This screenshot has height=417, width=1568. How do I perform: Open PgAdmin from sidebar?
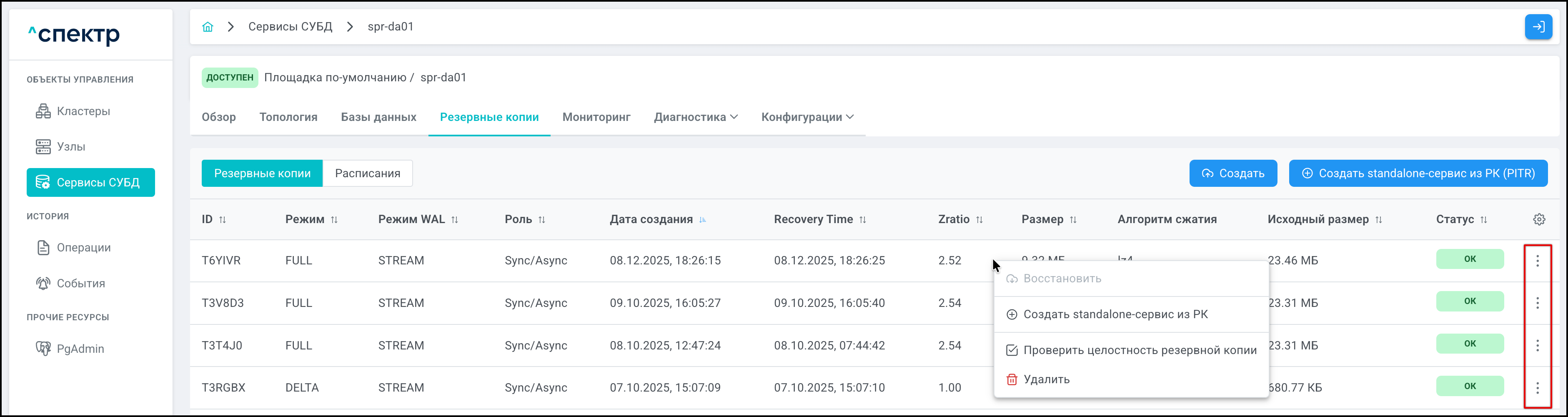coord(80,349)
